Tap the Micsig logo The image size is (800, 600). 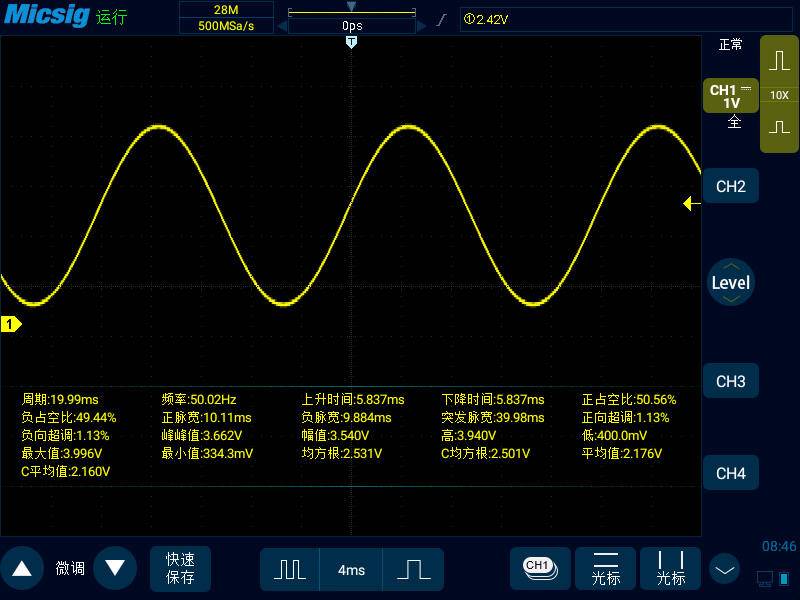point(47,15)
